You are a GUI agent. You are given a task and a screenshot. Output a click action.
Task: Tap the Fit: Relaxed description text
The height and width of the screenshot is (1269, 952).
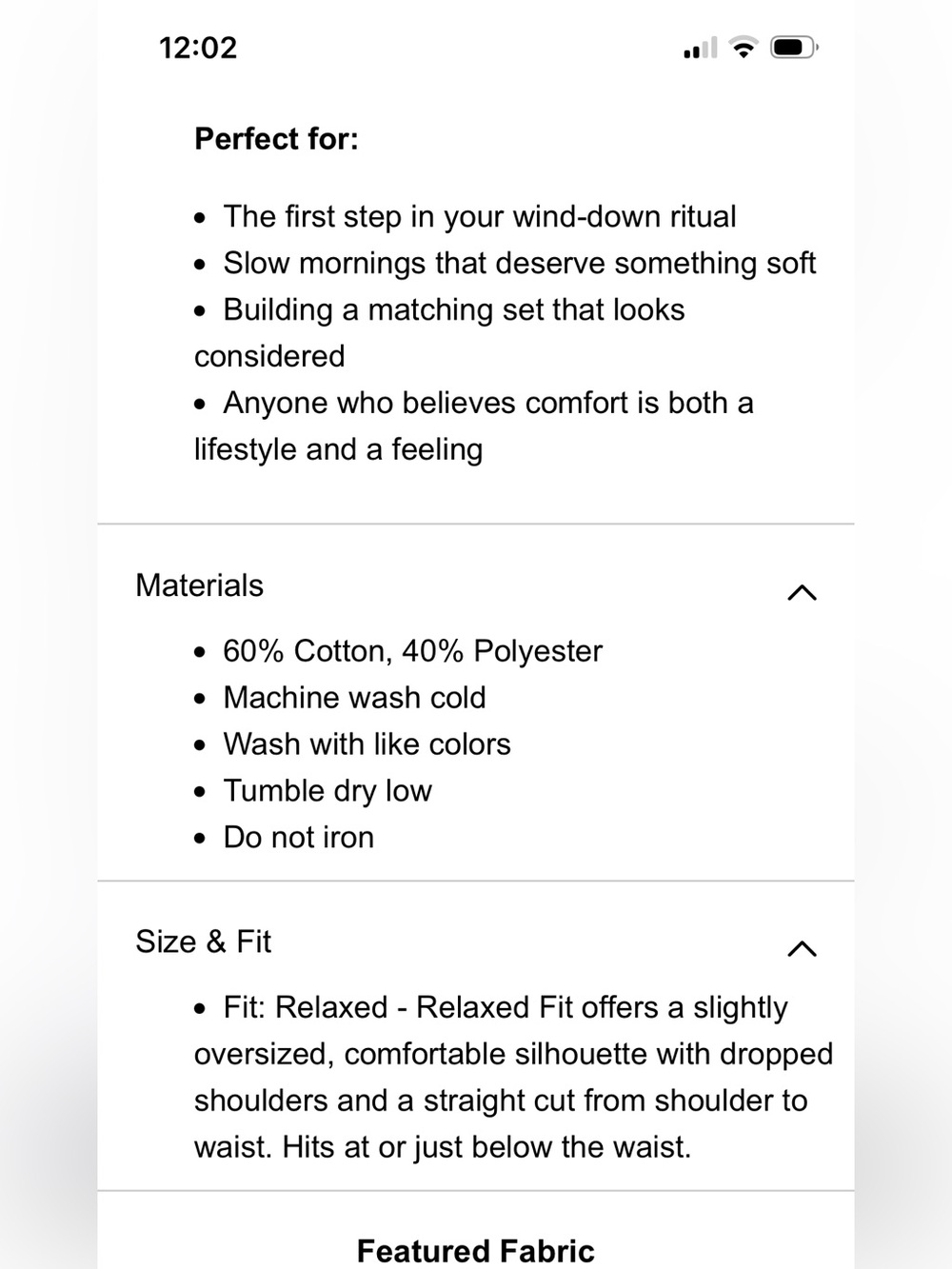[514, 1077]
